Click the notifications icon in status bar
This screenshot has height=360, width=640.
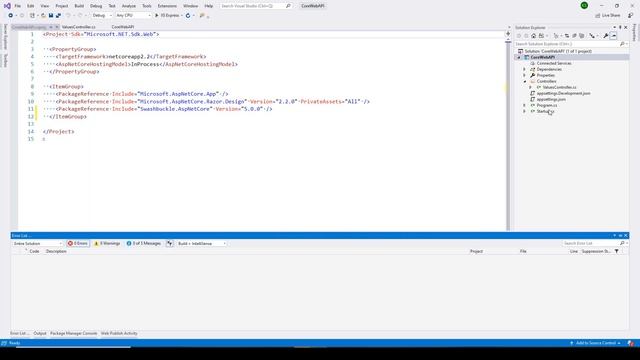point(631,343)
